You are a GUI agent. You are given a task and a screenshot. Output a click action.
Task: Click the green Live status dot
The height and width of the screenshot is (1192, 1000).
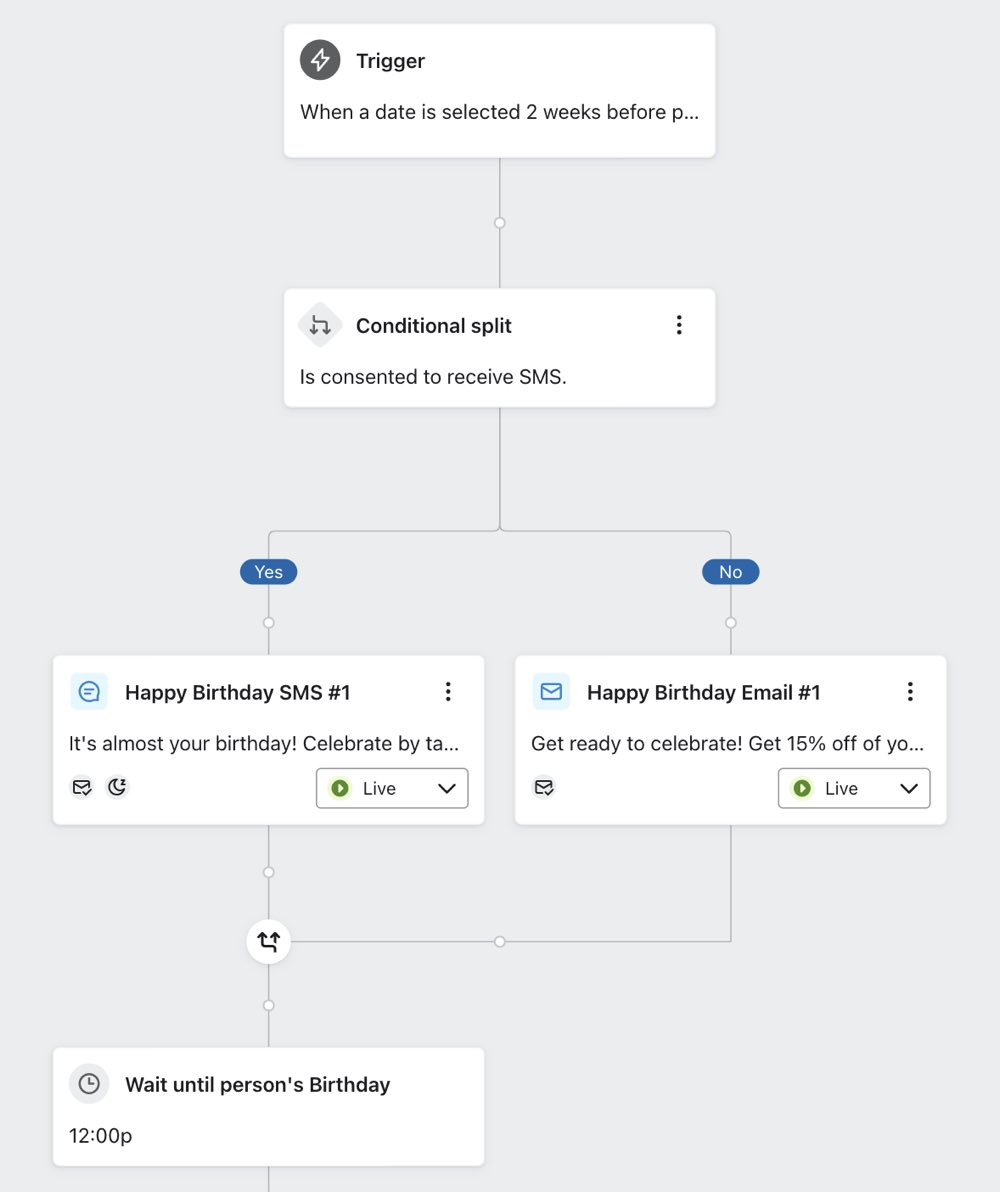[x=339, y=788]
